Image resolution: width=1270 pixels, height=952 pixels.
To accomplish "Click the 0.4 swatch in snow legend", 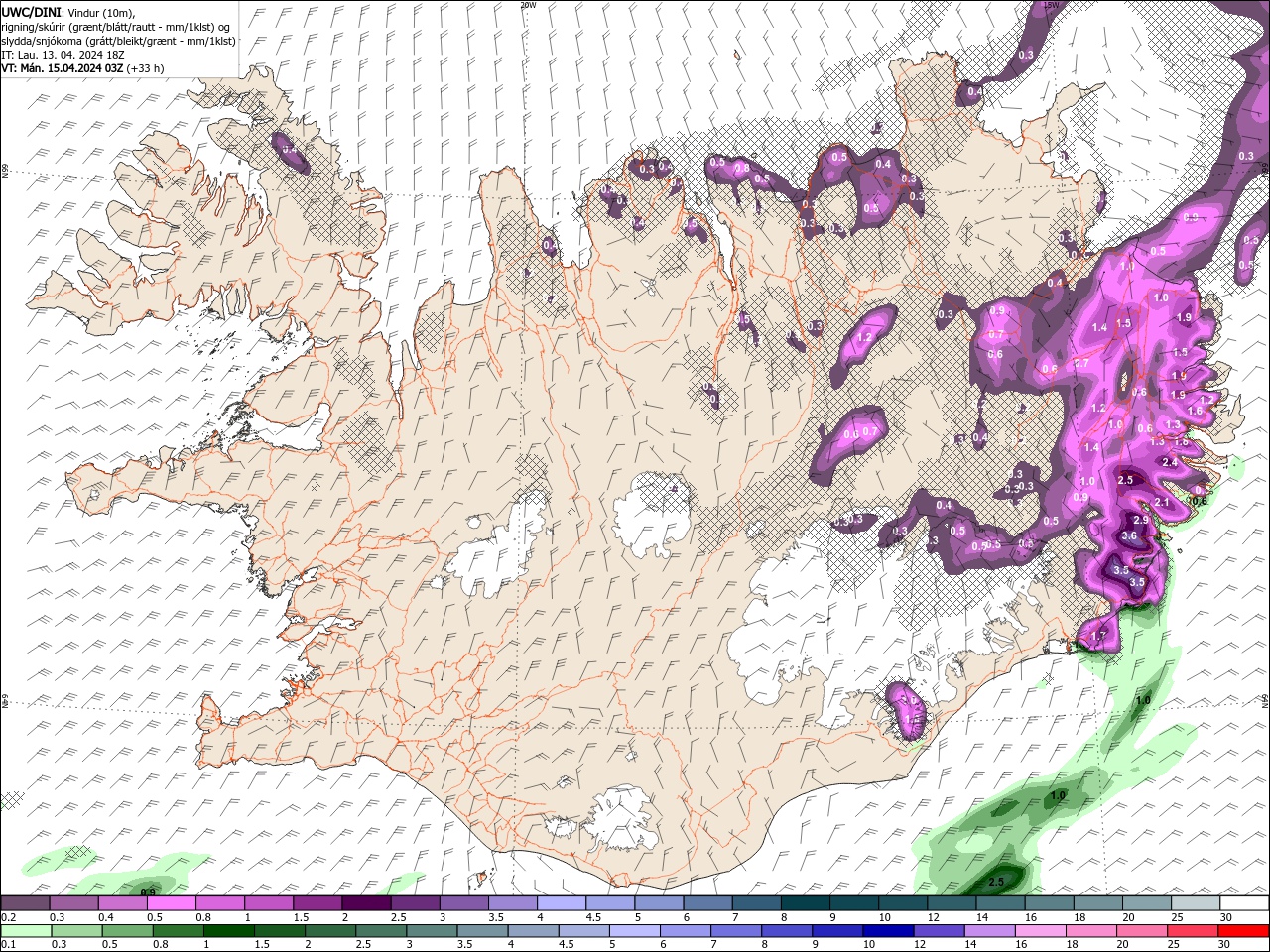I will (122, 903).
